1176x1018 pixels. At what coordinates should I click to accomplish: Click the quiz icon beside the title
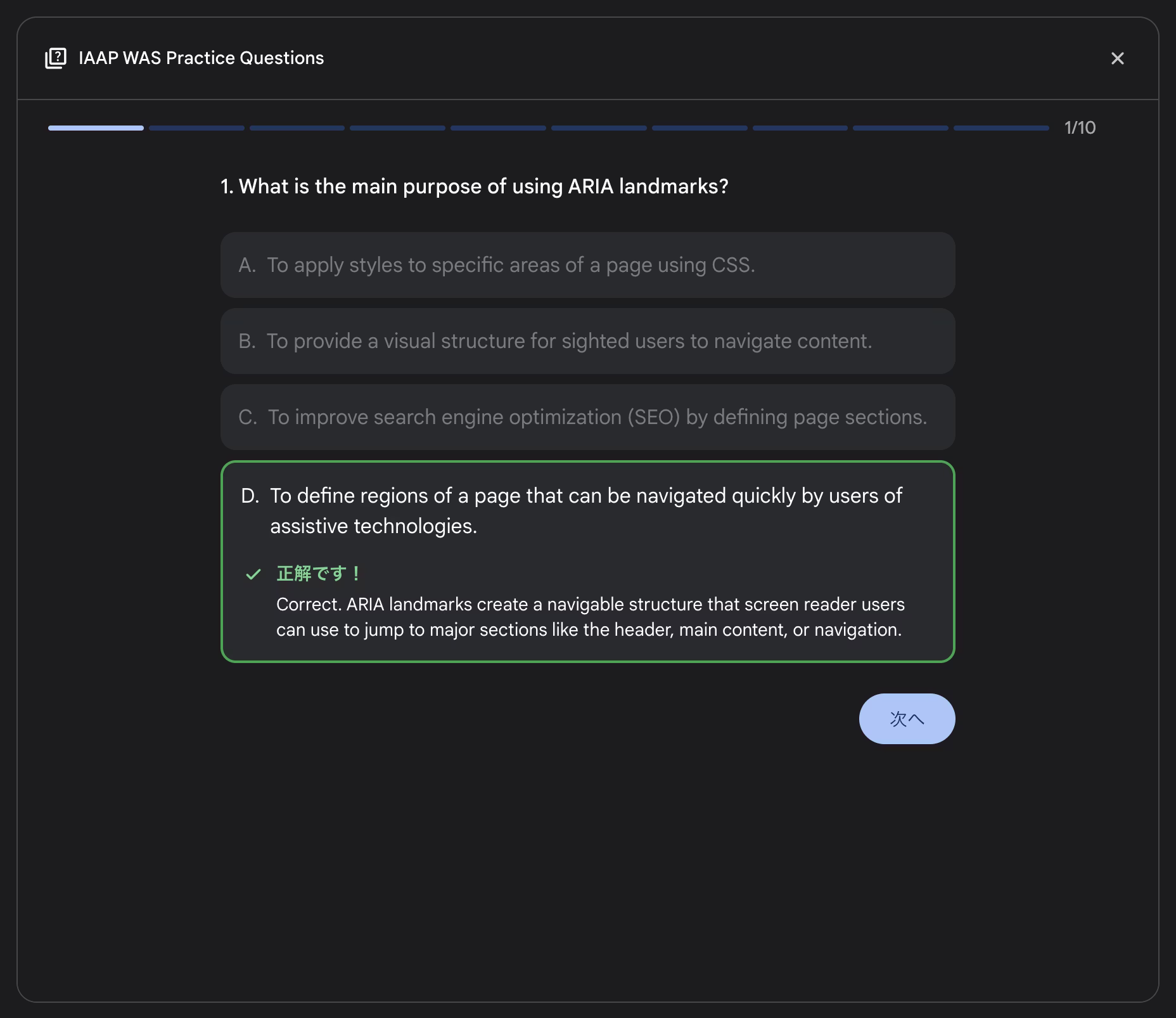[56, 58]
